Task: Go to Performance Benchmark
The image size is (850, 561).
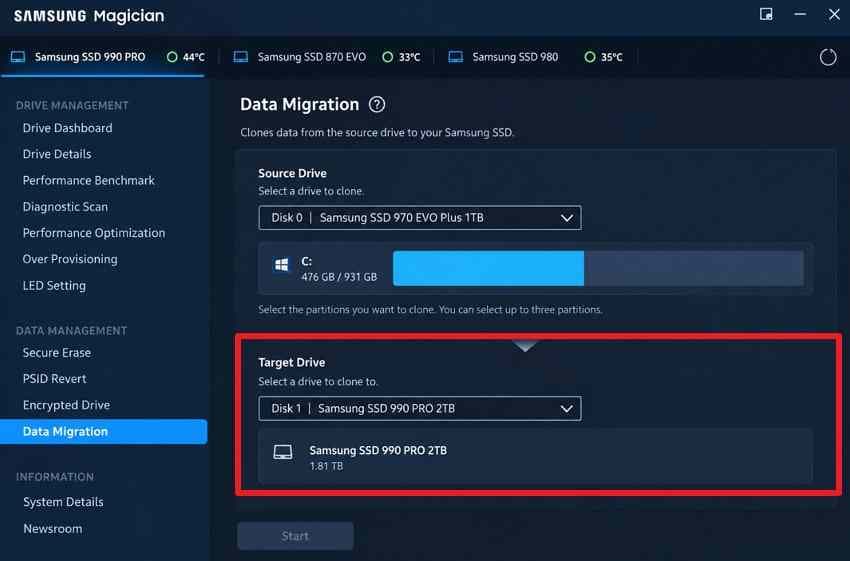Action: tap(89, 180)
